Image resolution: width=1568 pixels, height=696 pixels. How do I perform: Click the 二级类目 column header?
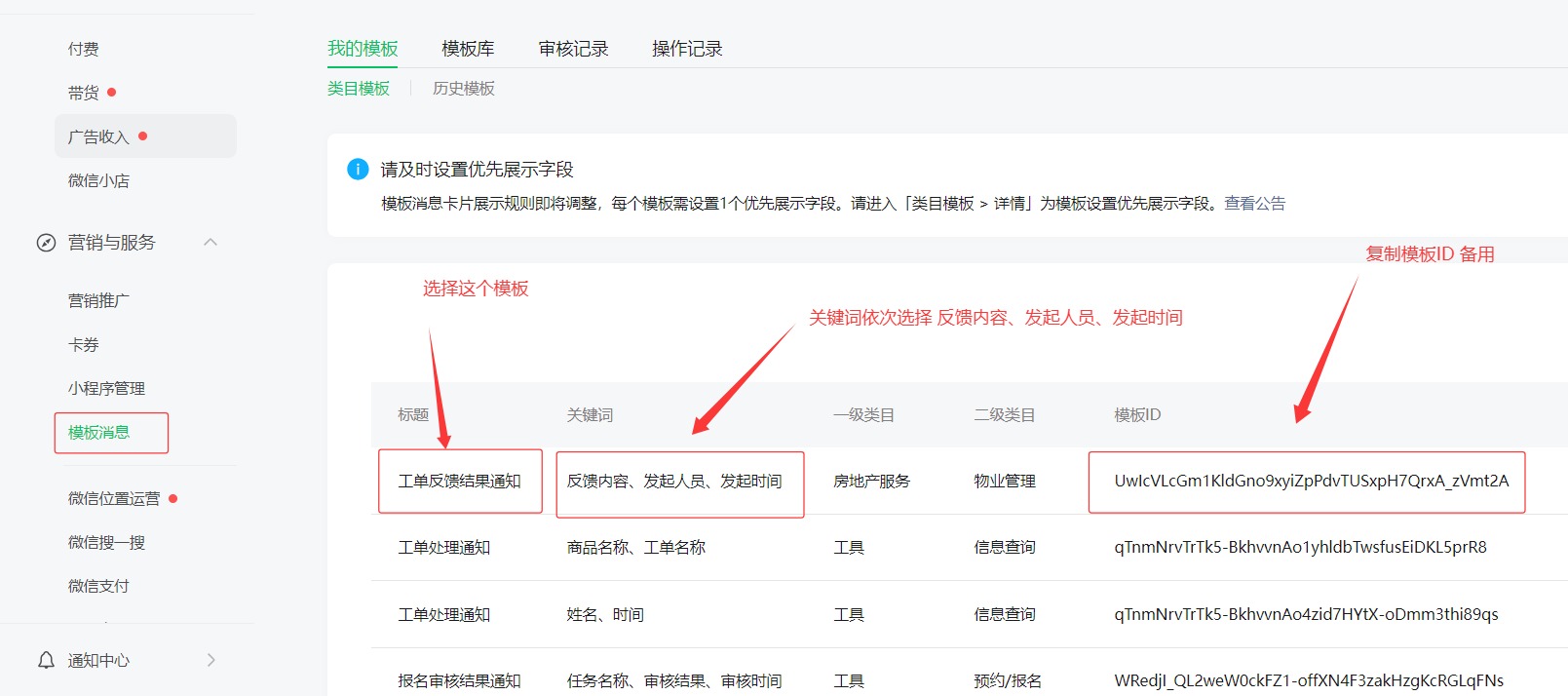pos(1005,414)
